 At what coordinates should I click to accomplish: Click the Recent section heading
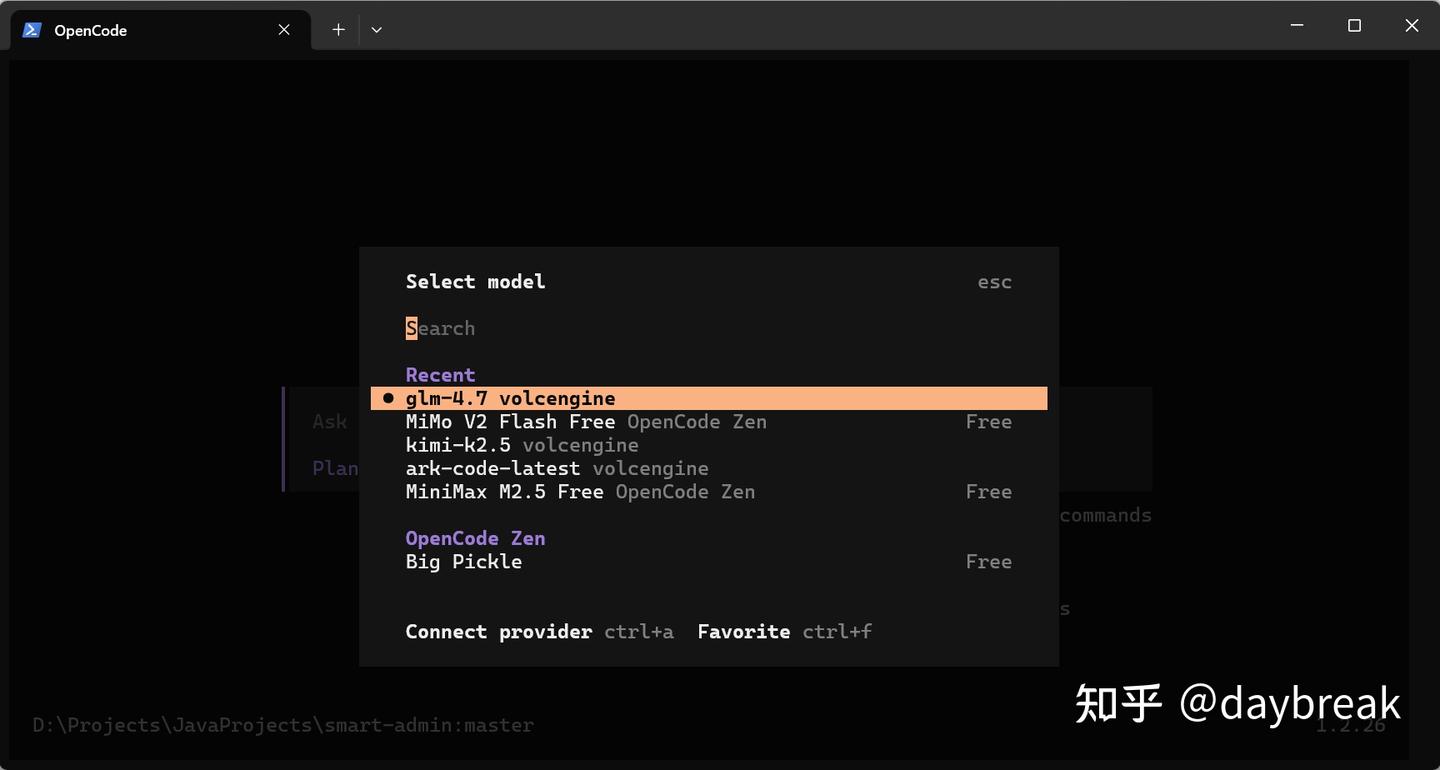point(440,375)
